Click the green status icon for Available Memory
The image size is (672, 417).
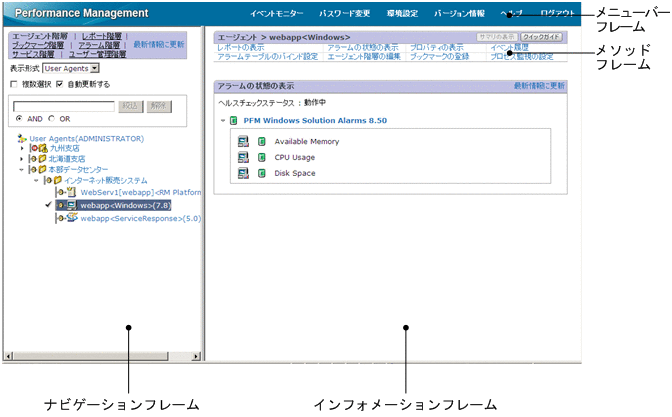click(262, 141)
